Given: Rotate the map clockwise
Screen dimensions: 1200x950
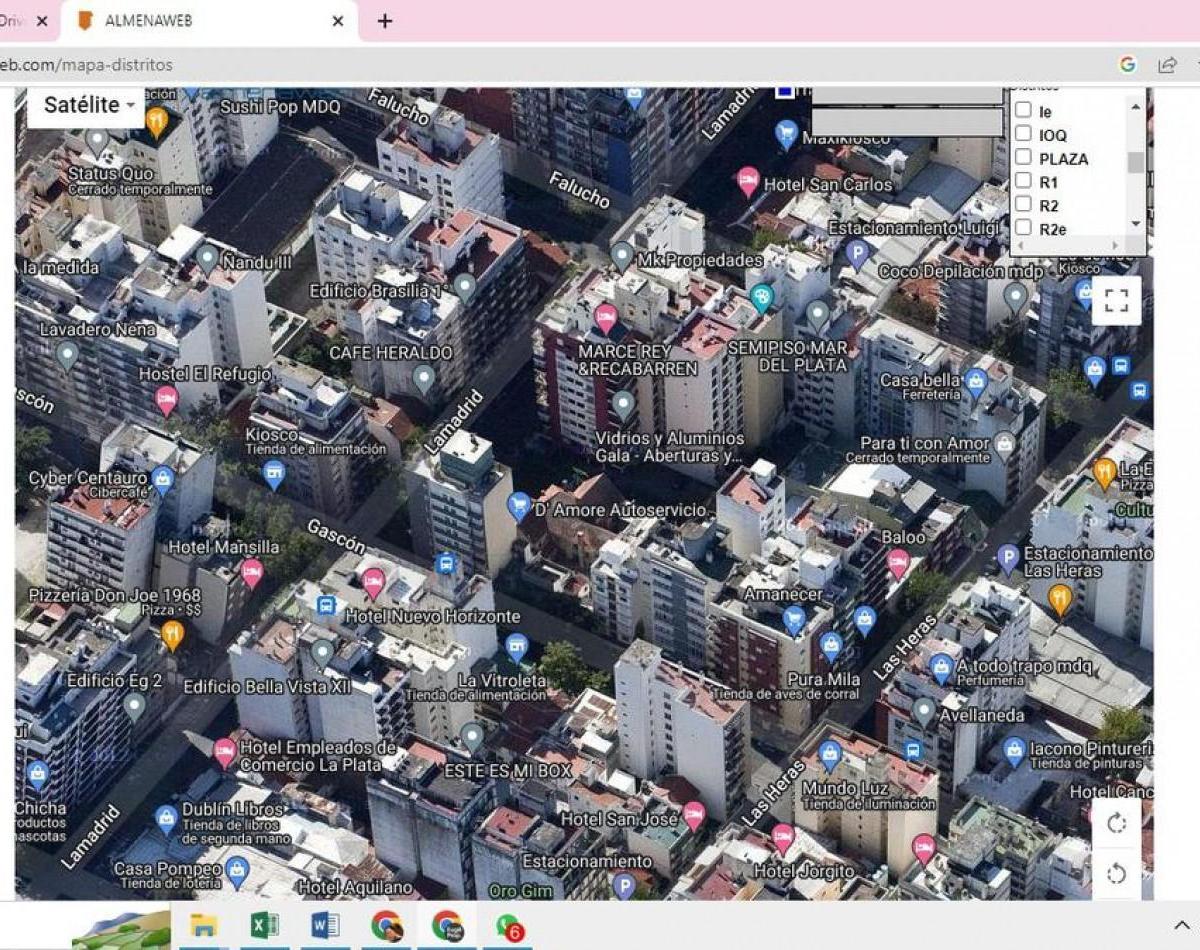Looking at the screenshot, I should click(x=1117, y=823).
